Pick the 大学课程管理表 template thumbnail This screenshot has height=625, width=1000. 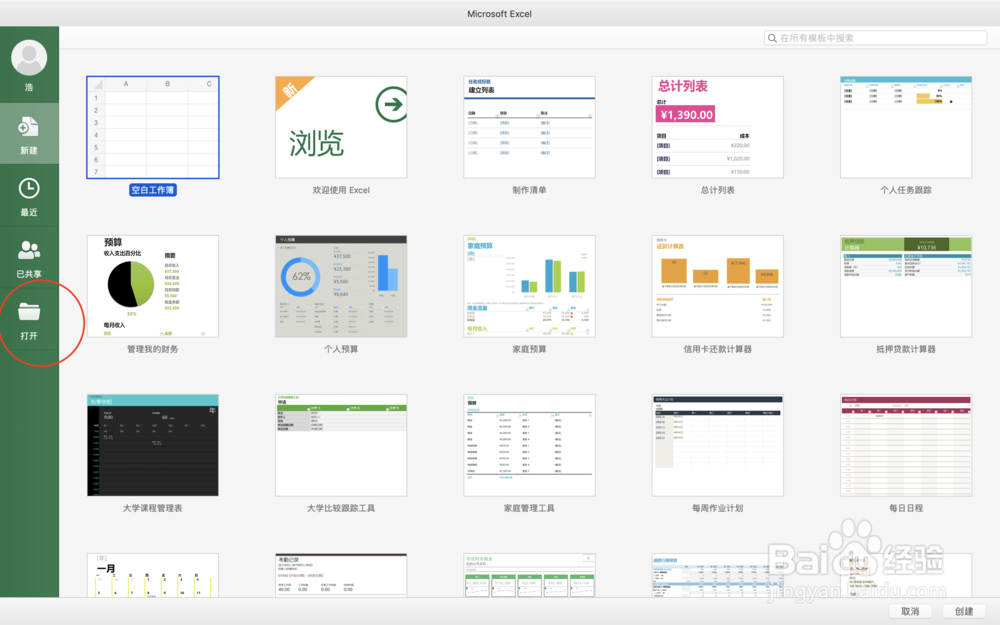(153, 445)
